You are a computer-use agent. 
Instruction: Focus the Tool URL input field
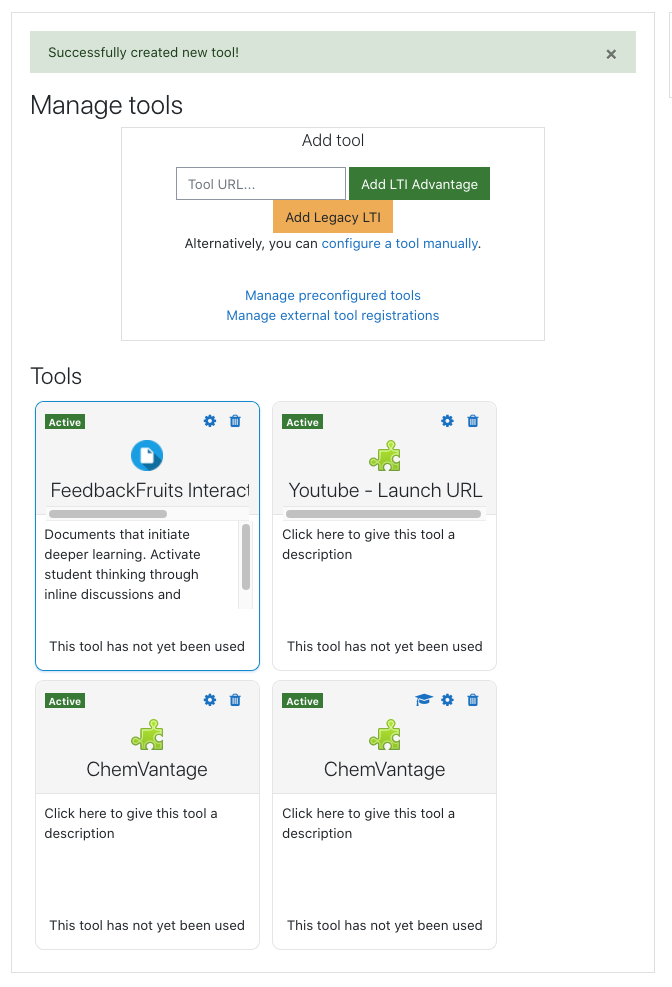click(261, 184)
